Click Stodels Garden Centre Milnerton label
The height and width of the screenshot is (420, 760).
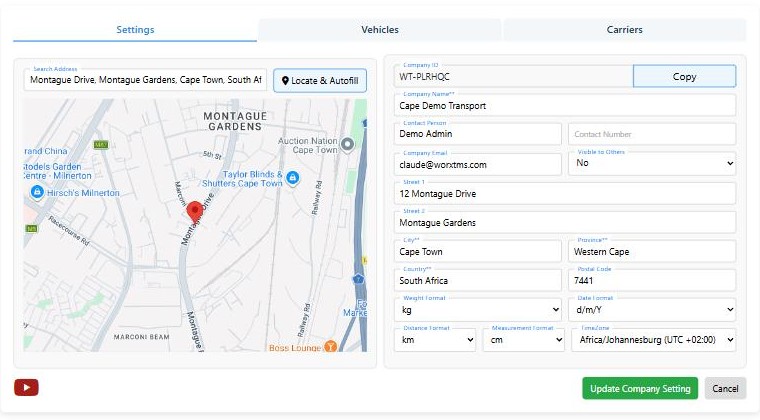(57, 171)
